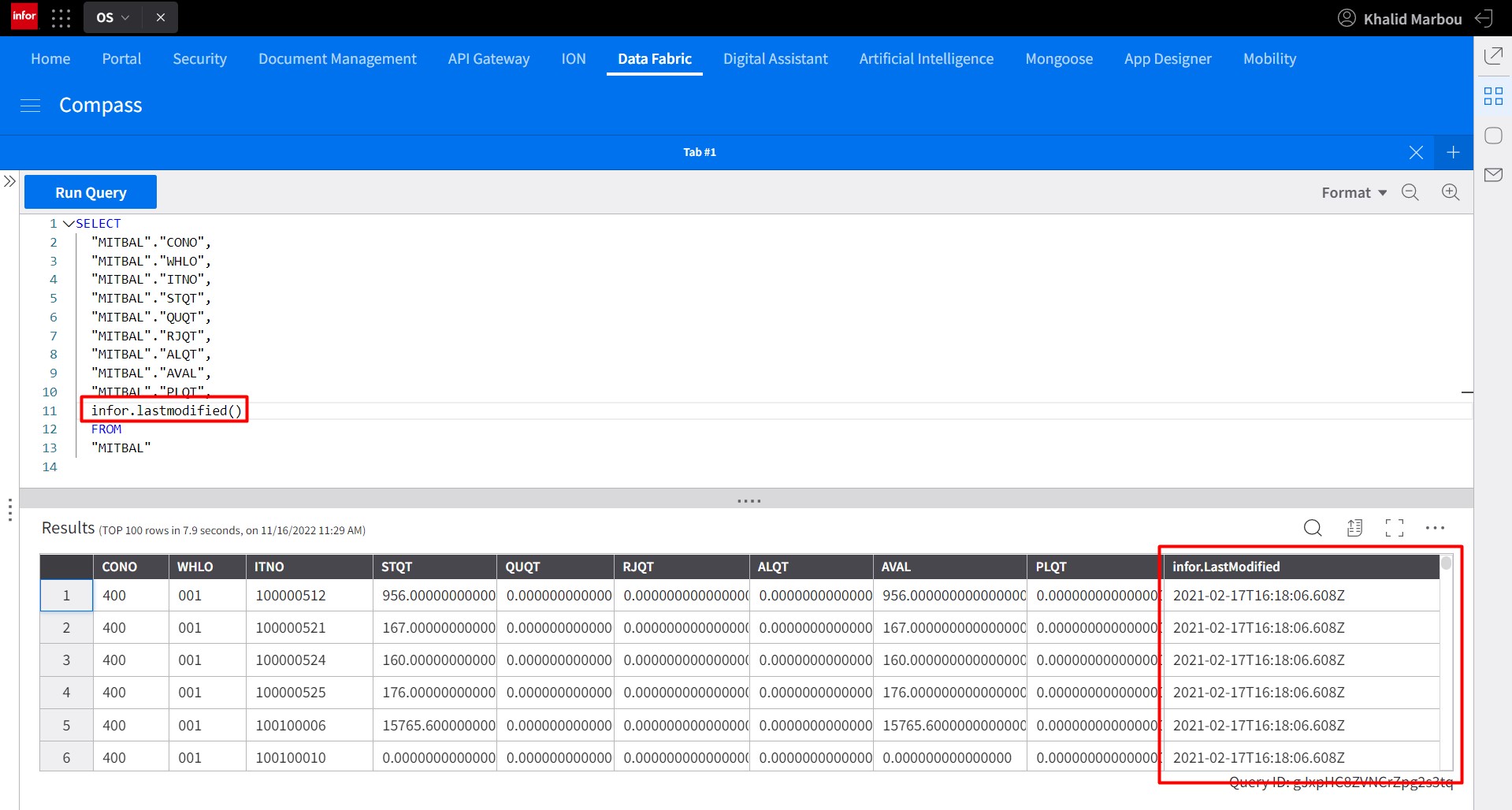The image size is (1512, 810).
Task: Open the results more options menu
Action: pyautogui.click(x=1435, y=528)
